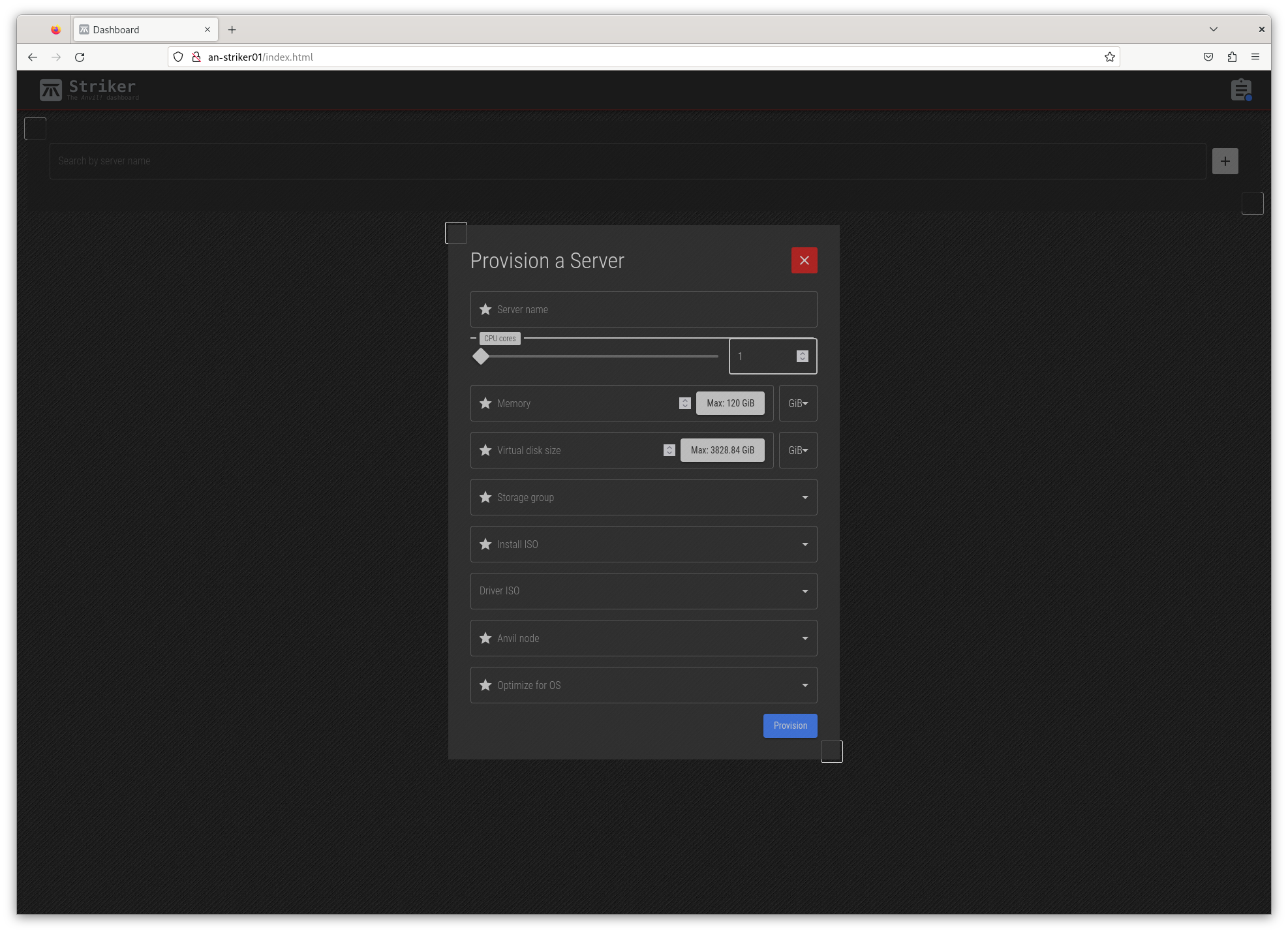Open the Memory unit GiB dropdown
This screenshot has height=933, width=1288.
click(x=798, y=403)
